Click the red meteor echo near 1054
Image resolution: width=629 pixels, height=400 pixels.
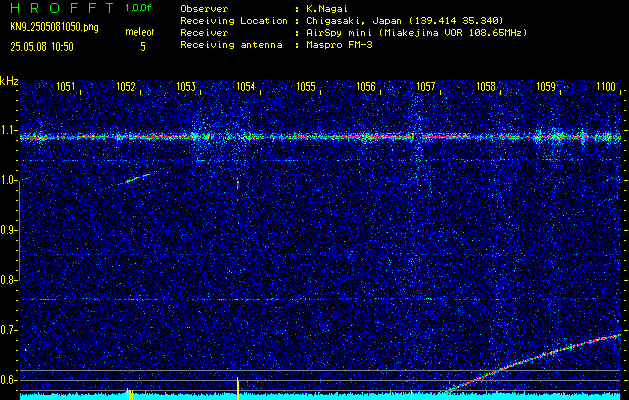(x=238, y=184)
